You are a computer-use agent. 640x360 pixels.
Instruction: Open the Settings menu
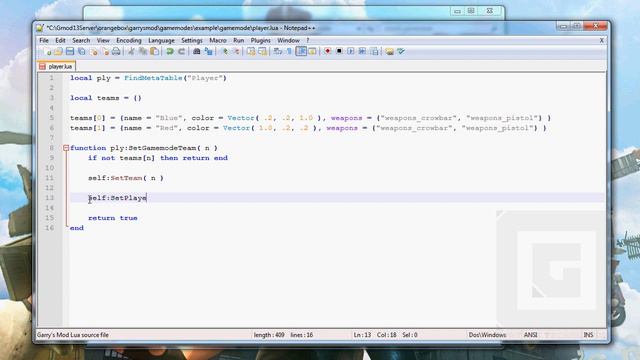192,40
